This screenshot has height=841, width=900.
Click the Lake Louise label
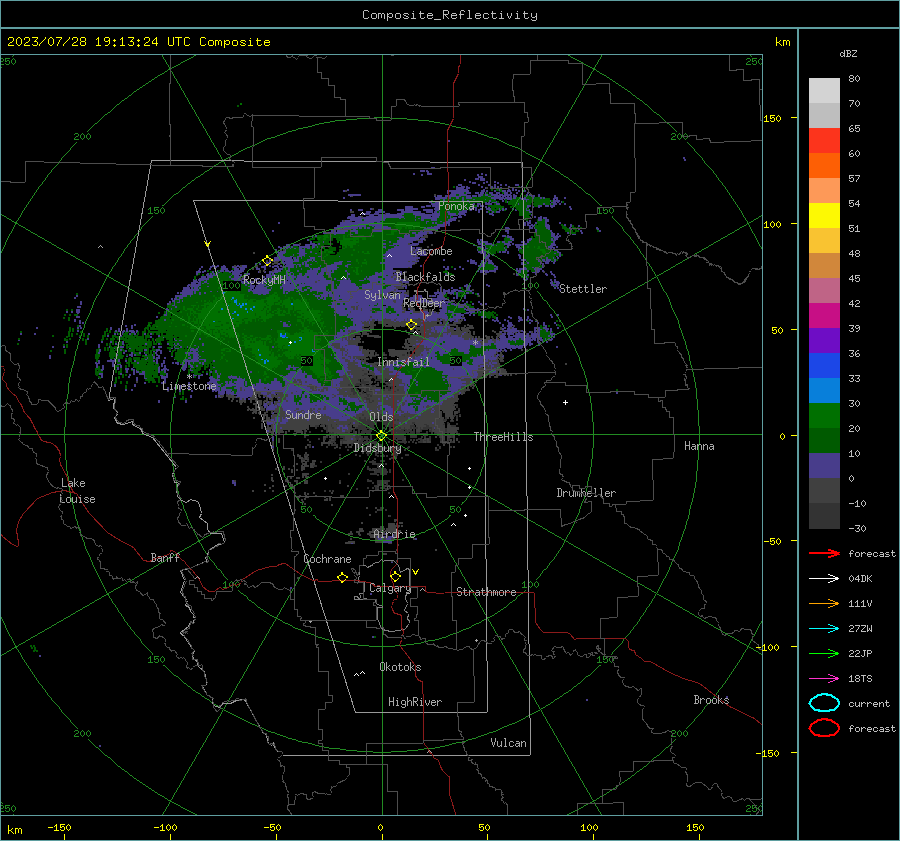[77, 491]
